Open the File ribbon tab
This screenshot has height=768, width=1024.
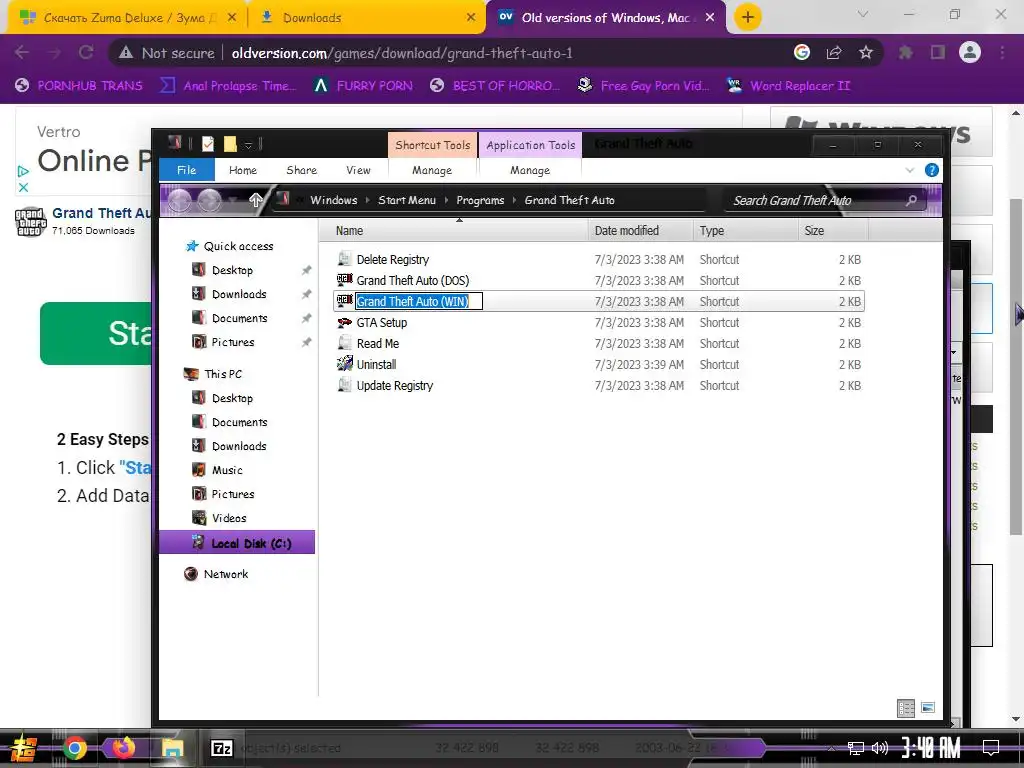[x=187, y=170]
